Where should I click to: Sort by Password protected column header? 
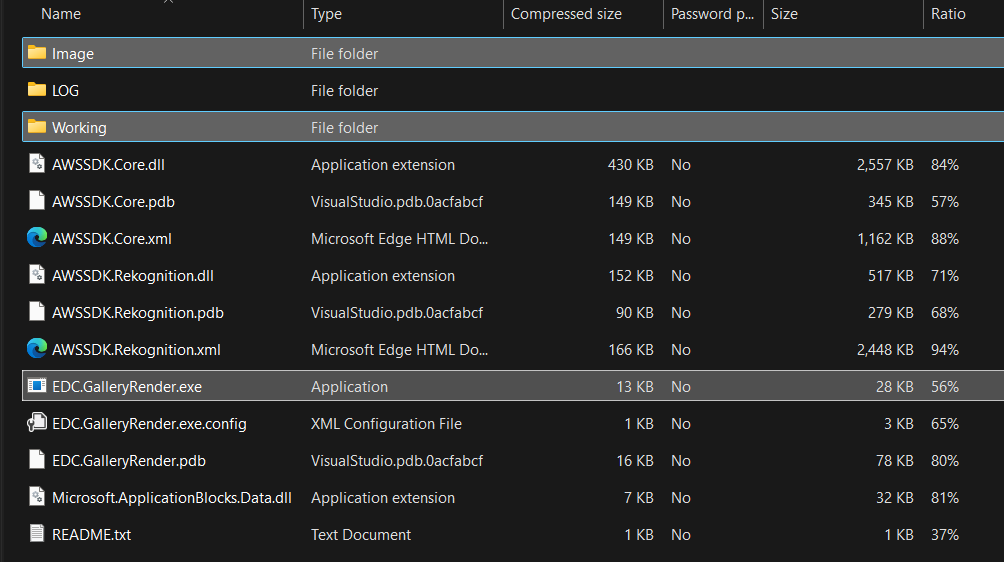(x=712, y=14)
